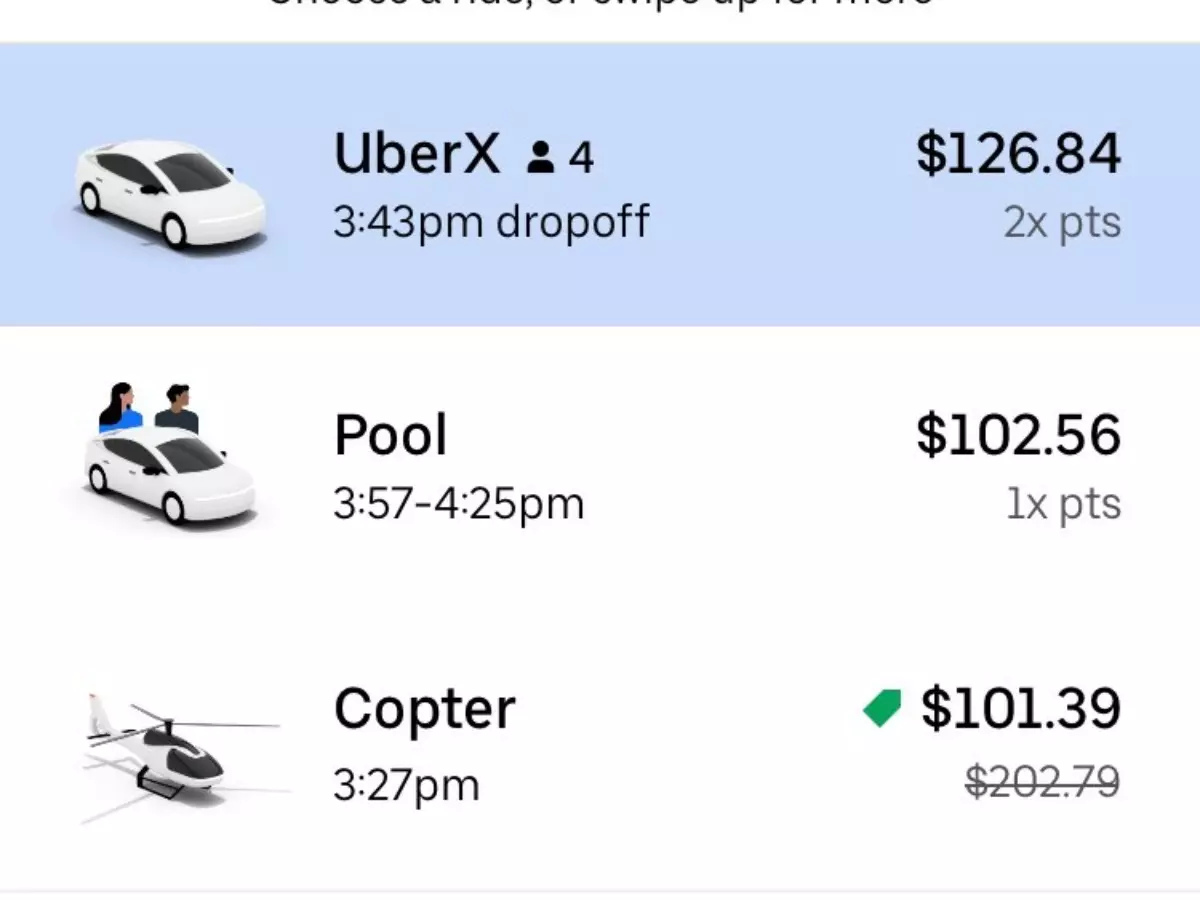Tap the $126.84 UberX price

click(x=1018, y=156)
